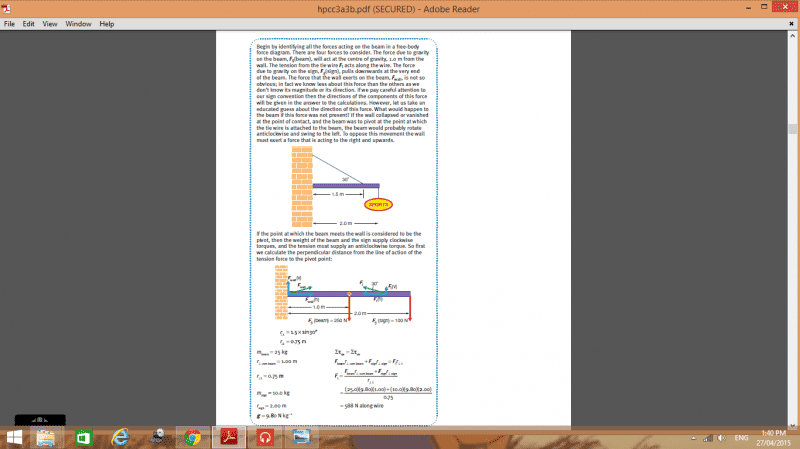The height and width of the screenshot is (449, 800).
Task: Click the black touch keyboard toolbar tab
Action: [40, 420]
